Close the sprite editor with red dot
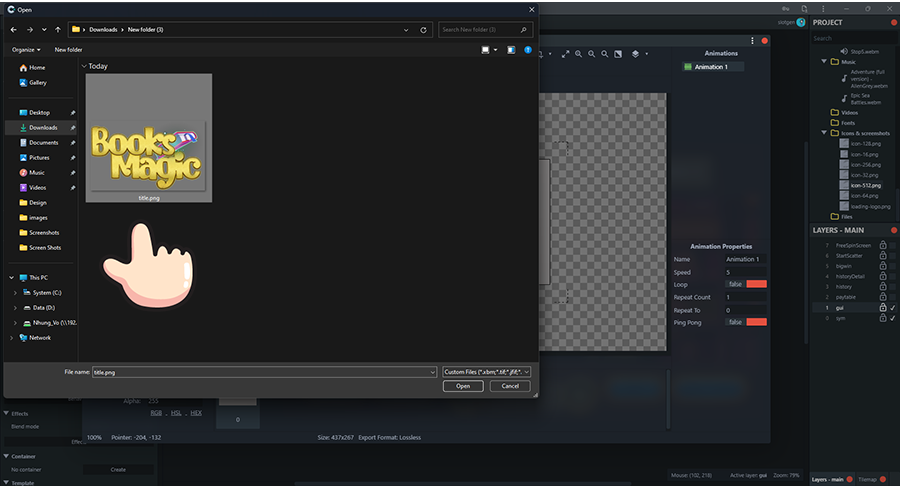900x488 pixels. [x=765, y=41]
